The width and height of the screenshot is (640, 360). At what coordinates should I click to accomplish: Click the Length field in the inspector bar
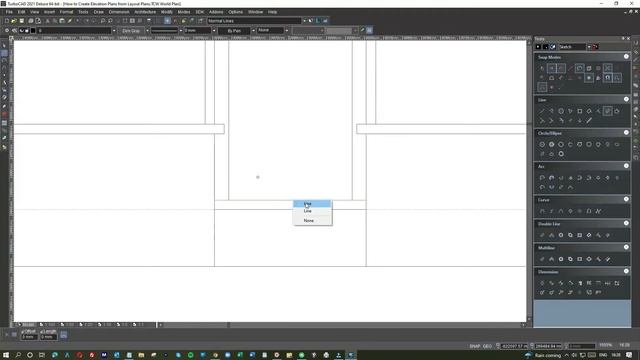48,337
